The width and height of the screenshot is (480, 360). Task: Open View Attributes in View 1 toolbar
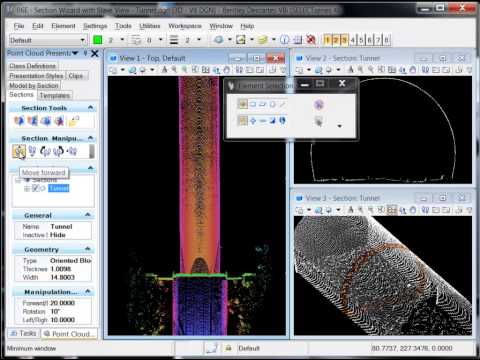[x=113, y=70]
